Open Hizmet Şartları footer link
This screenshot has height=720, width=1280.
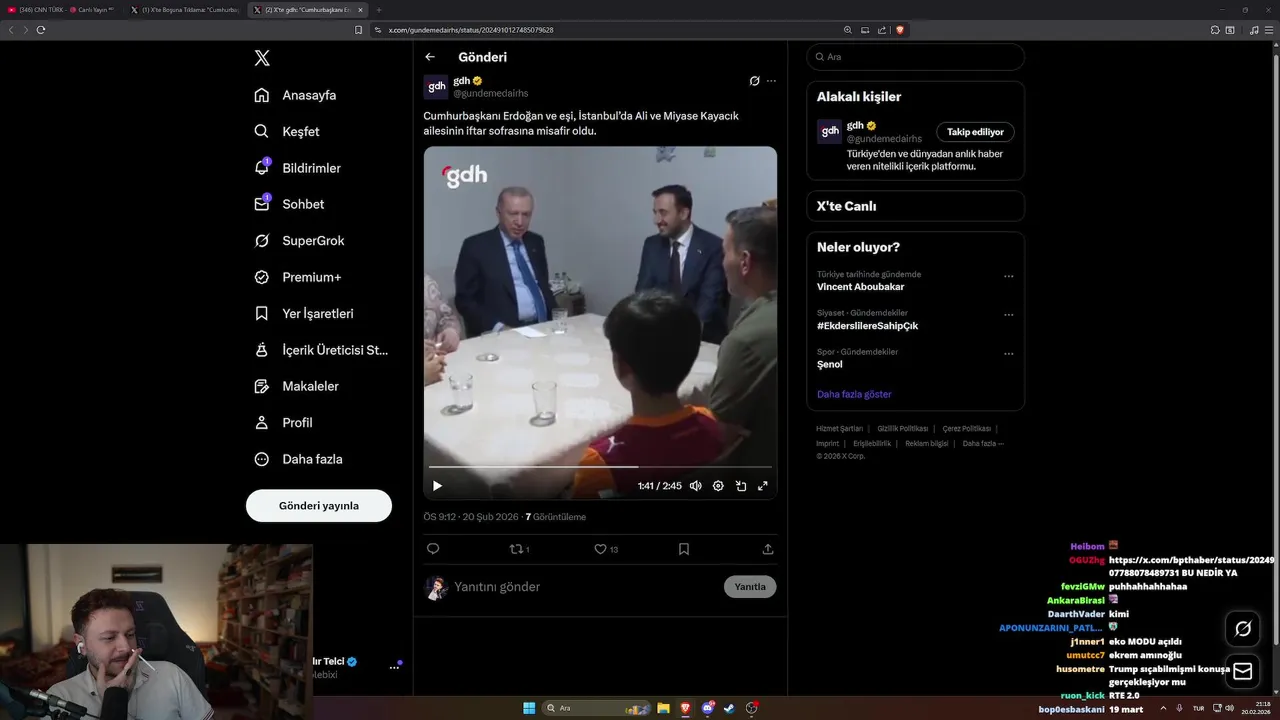839,429
